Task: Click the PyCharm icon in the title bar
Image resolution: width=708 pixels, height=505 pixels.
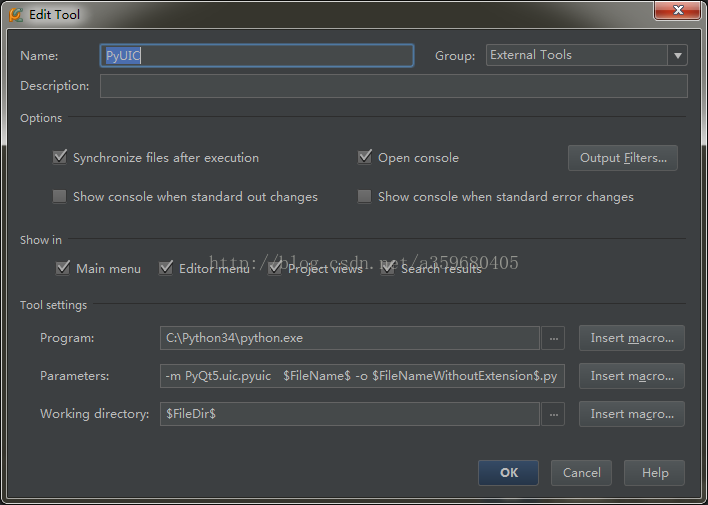Action: [x=15, y=15]
